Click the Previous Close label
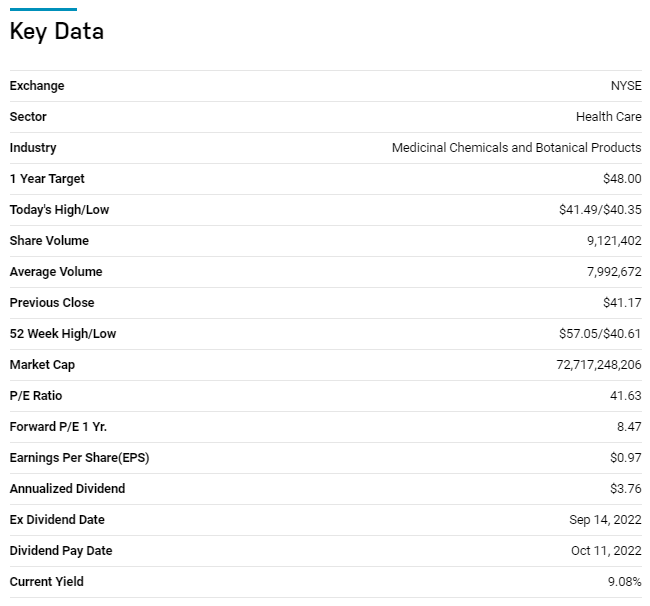 click(52, 303)
